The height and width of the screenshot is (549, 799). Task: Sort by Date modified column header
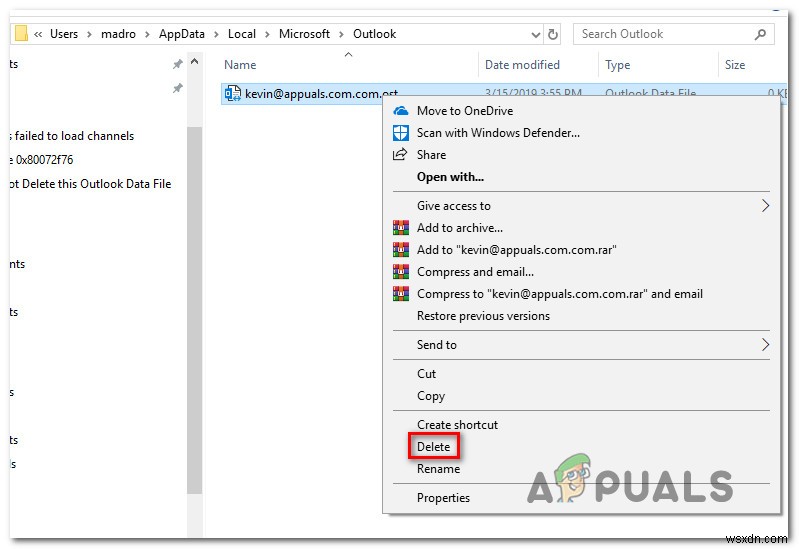click(x=522, y=65)
